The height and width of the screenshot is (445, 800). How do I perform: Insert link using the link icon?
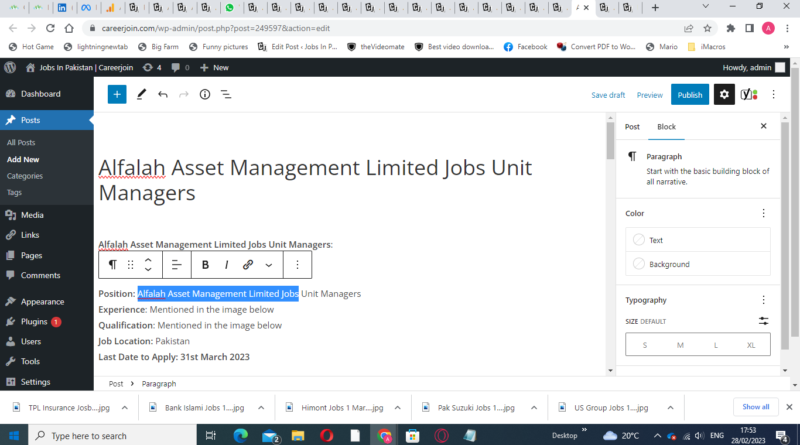point(248,265)
